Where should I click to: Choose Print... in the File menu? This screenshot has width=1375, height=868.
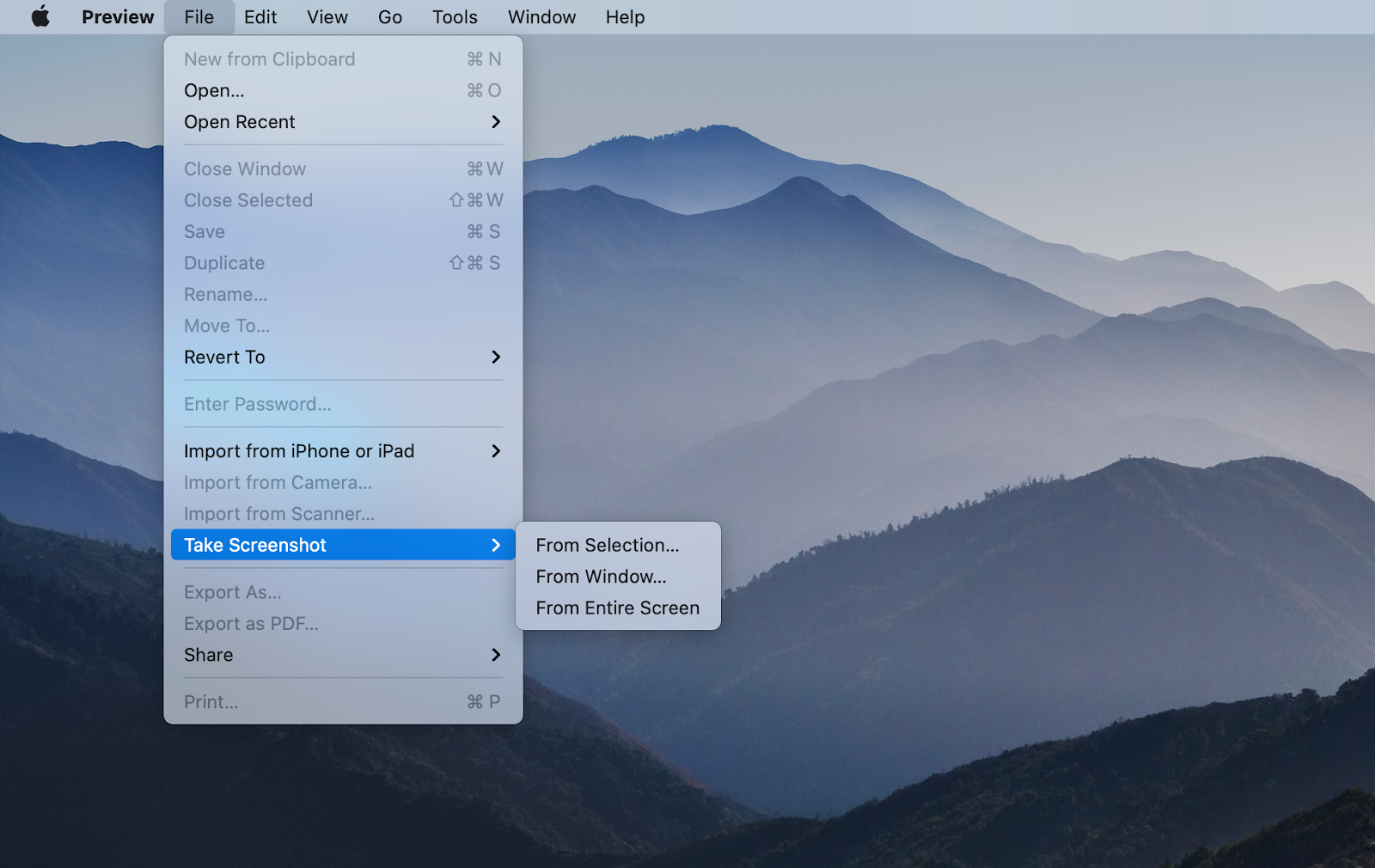tap(343, 702)
